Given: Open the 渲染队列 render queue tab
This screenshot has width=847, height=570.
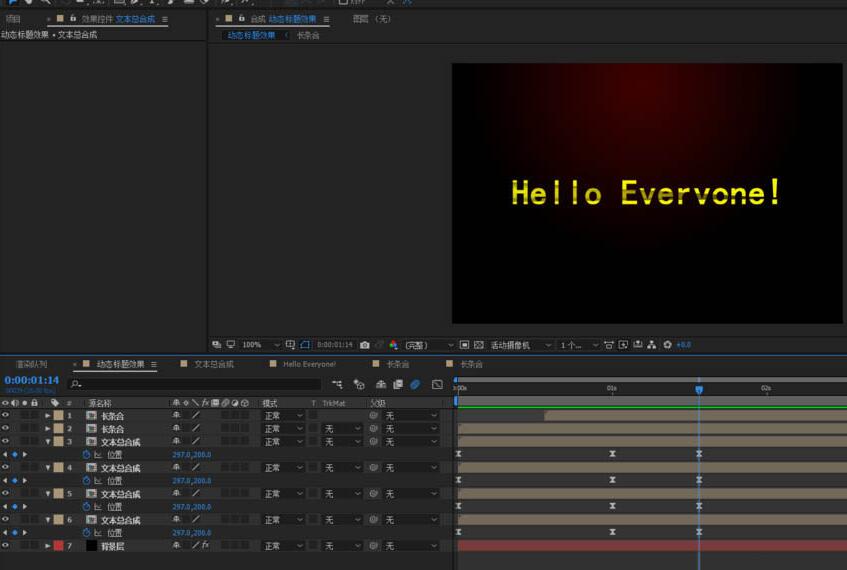Looking at the screenshot, I should (x=31, y=365).
